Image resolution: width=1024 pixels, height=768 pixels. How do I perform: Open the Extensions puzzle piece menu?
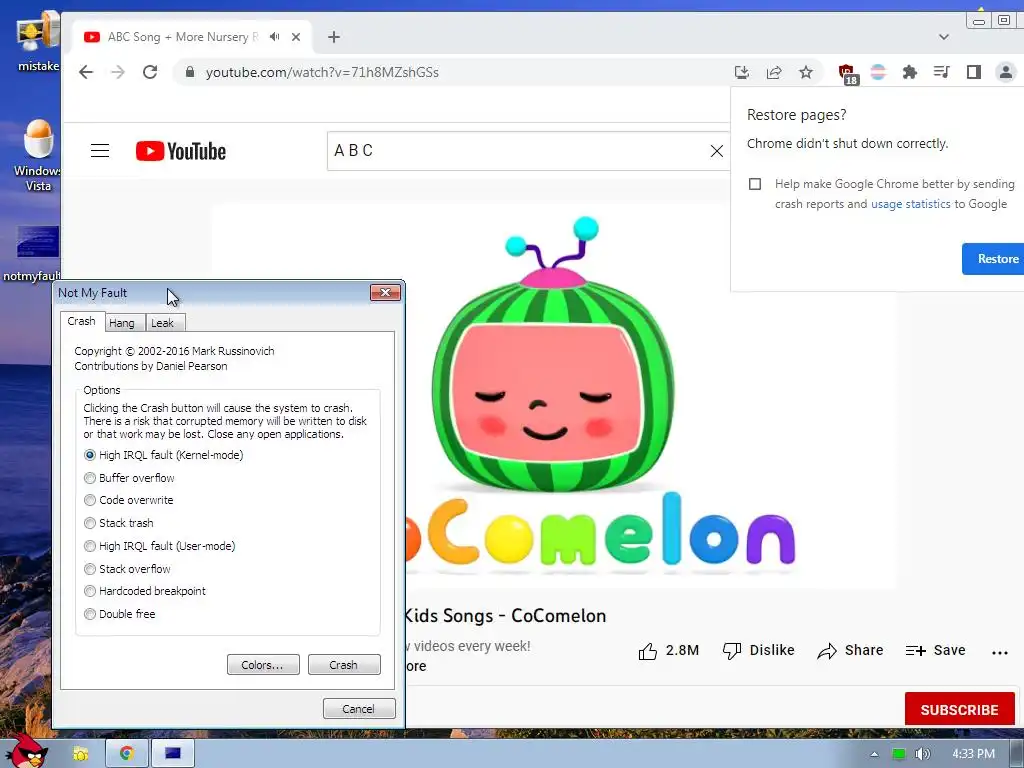[910, 72]
